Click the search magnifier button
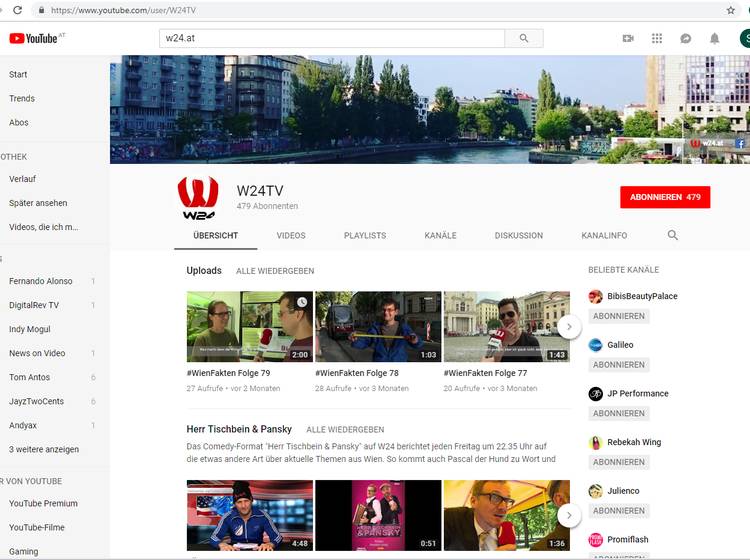This screenshot has height=560, width=750. [x=524, y=38]
